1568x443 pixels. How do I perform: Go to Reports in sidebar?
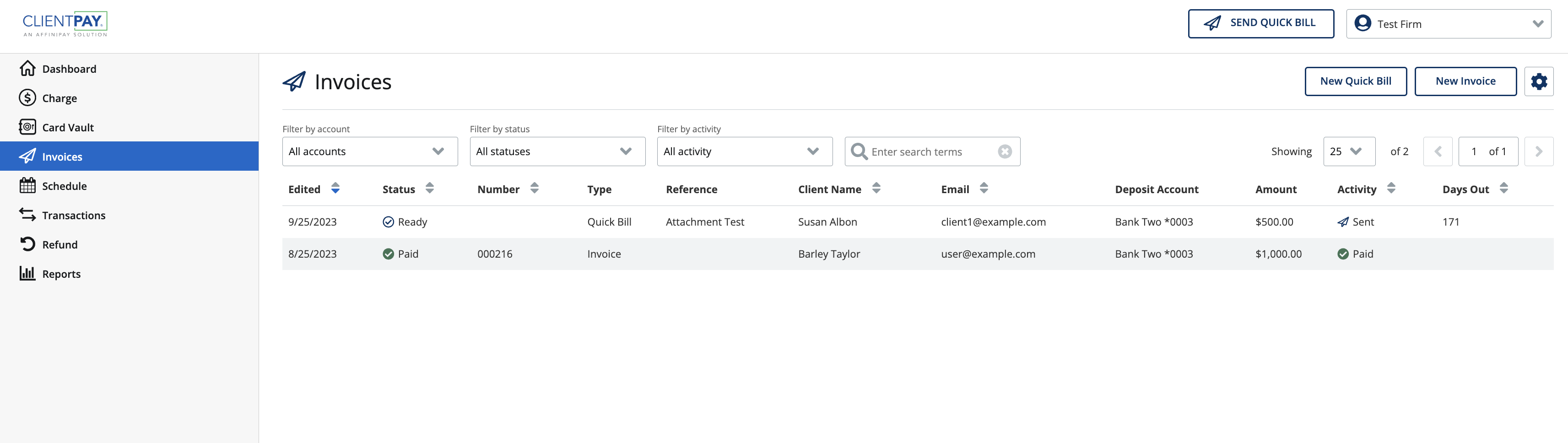pyautogui.click(x=129, y=273)
